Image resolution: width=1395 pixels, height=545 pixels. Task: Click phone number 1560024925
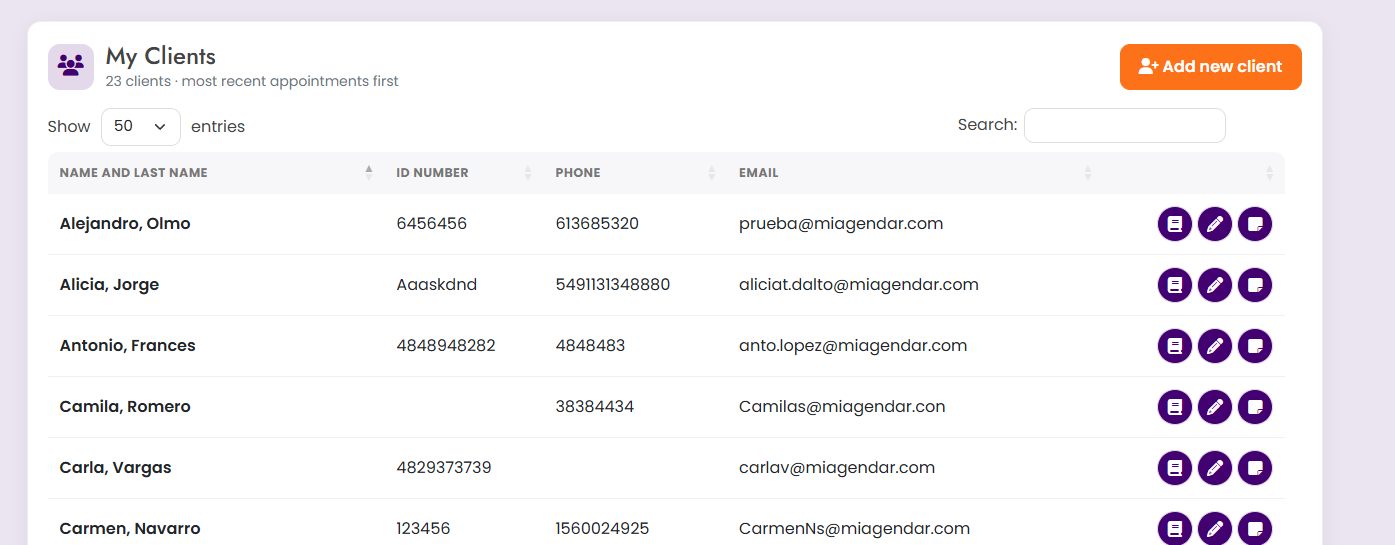point(603,529)
